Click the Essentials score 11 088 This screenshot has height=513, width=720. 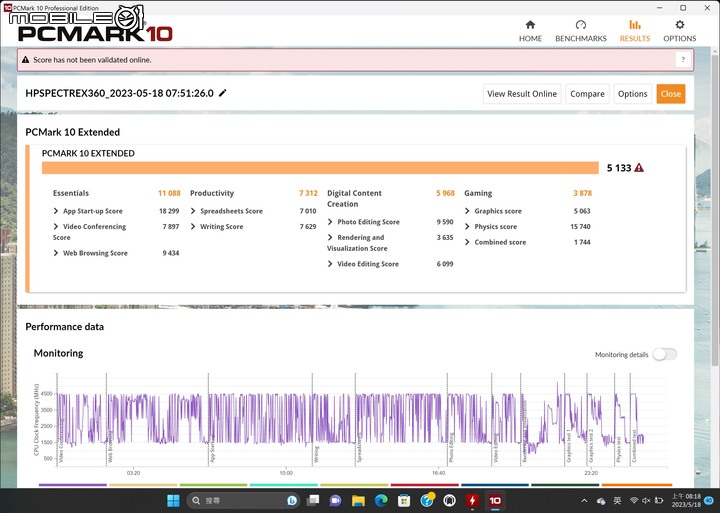[x=169, y=193]
